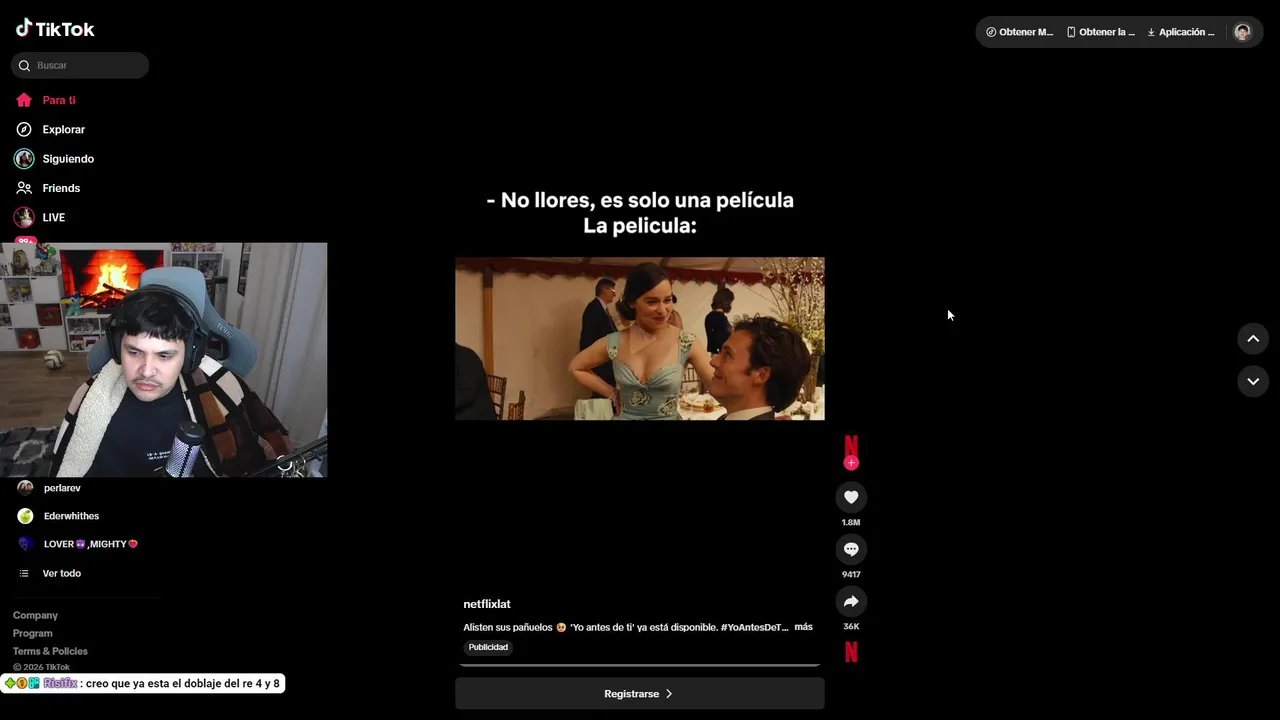Expand Terms & Policies footer section
Viewport: 1280px width, 720px height.
coord(50,651)
